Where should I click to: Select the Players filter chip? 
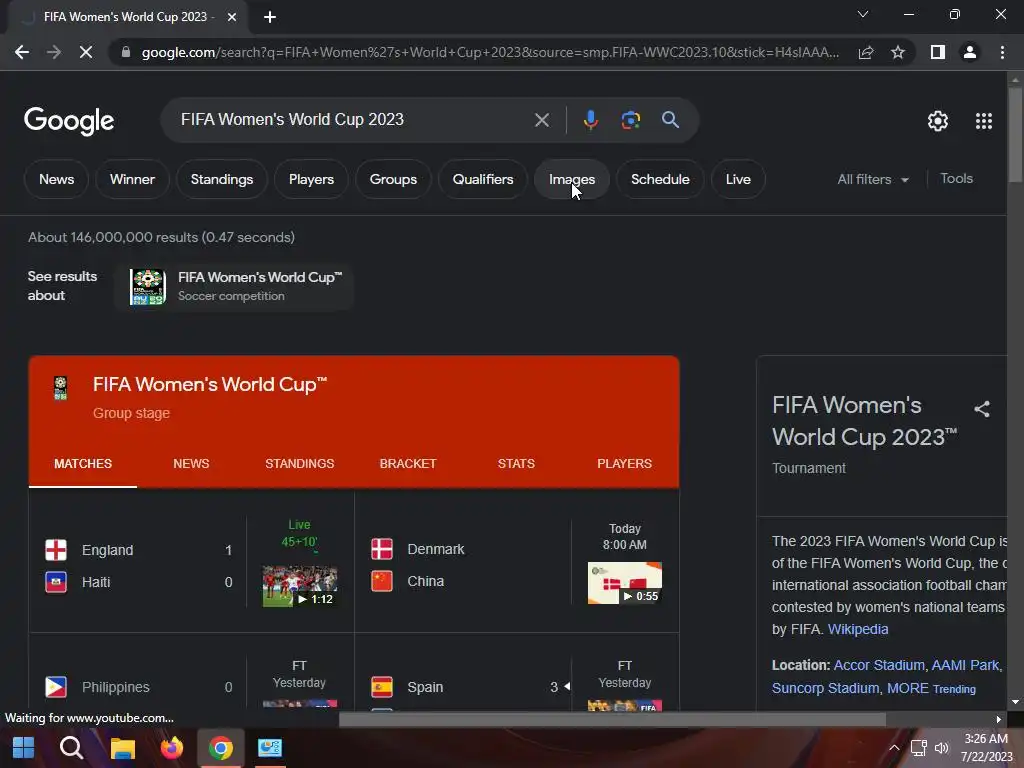(311, 179)
